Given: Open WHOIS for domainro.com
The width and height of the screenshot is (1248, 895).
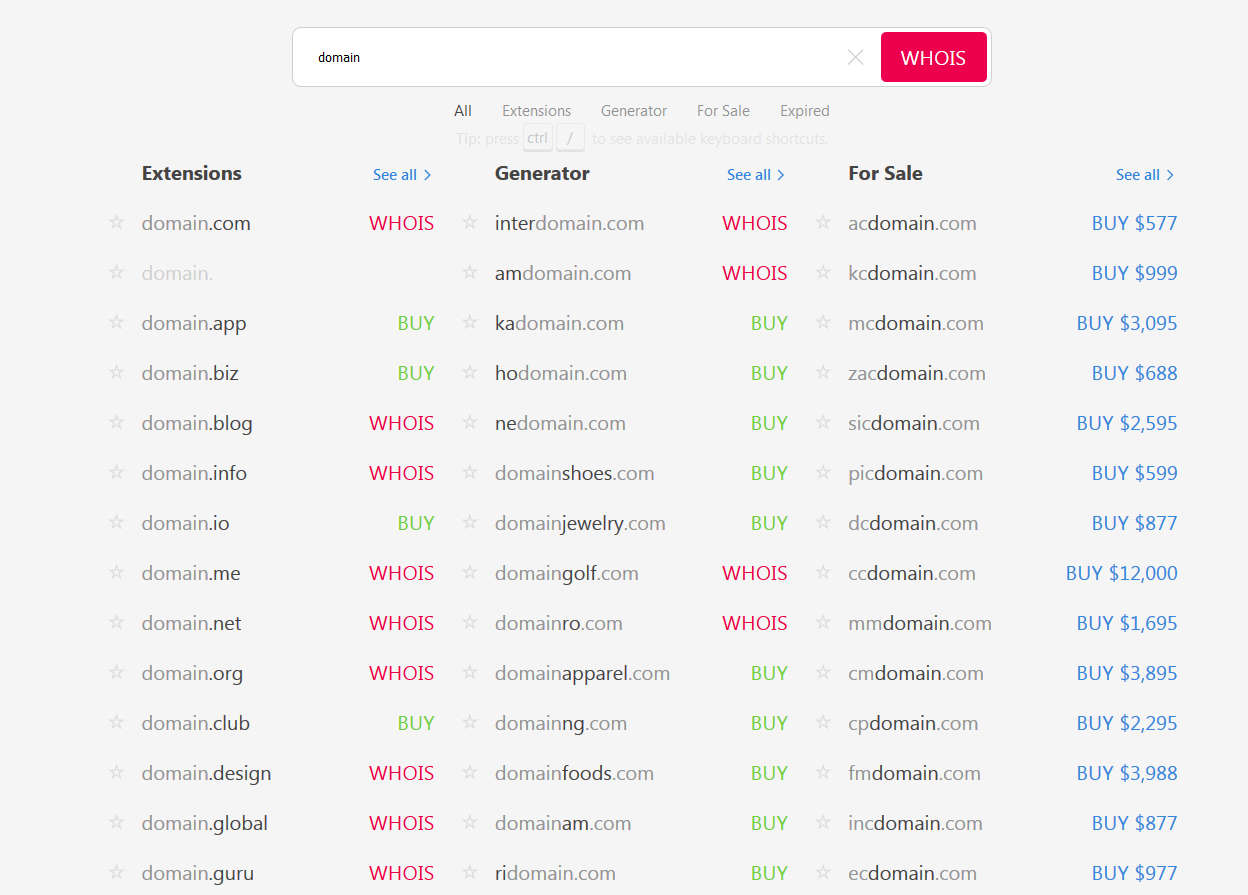Looking at the screenshot, I should click(755, 623).
